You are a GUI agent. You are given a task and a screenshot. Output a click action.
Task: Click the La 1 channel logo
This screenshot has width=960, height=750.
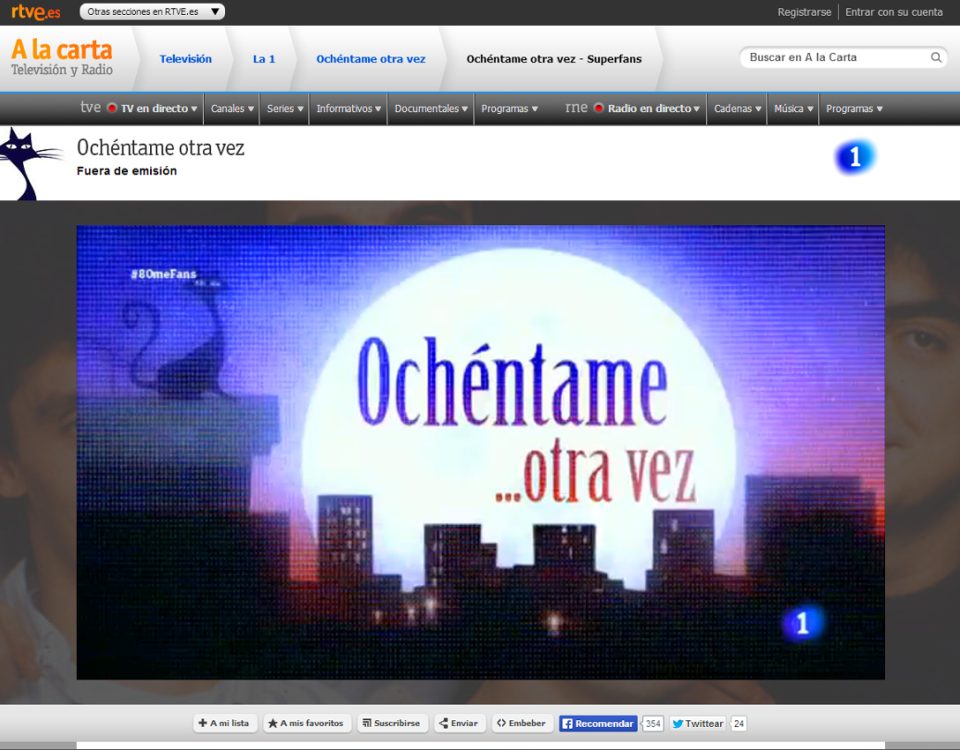854,157
